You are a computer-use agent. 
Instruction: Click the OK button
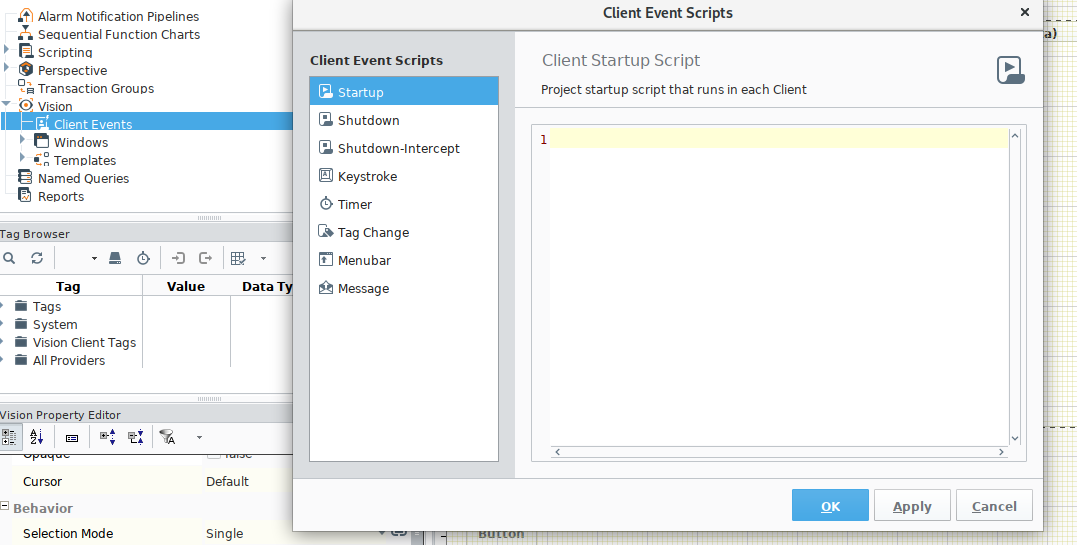tap(830, 506)
